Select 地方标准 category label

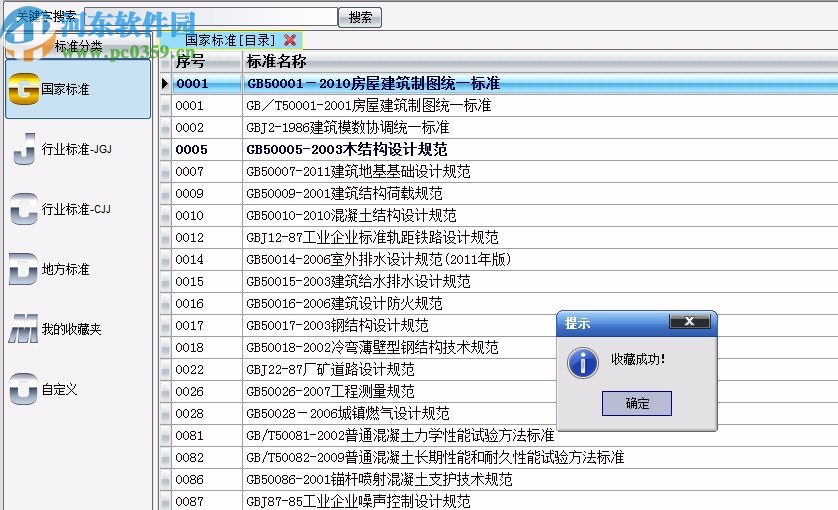pos(65,269)
